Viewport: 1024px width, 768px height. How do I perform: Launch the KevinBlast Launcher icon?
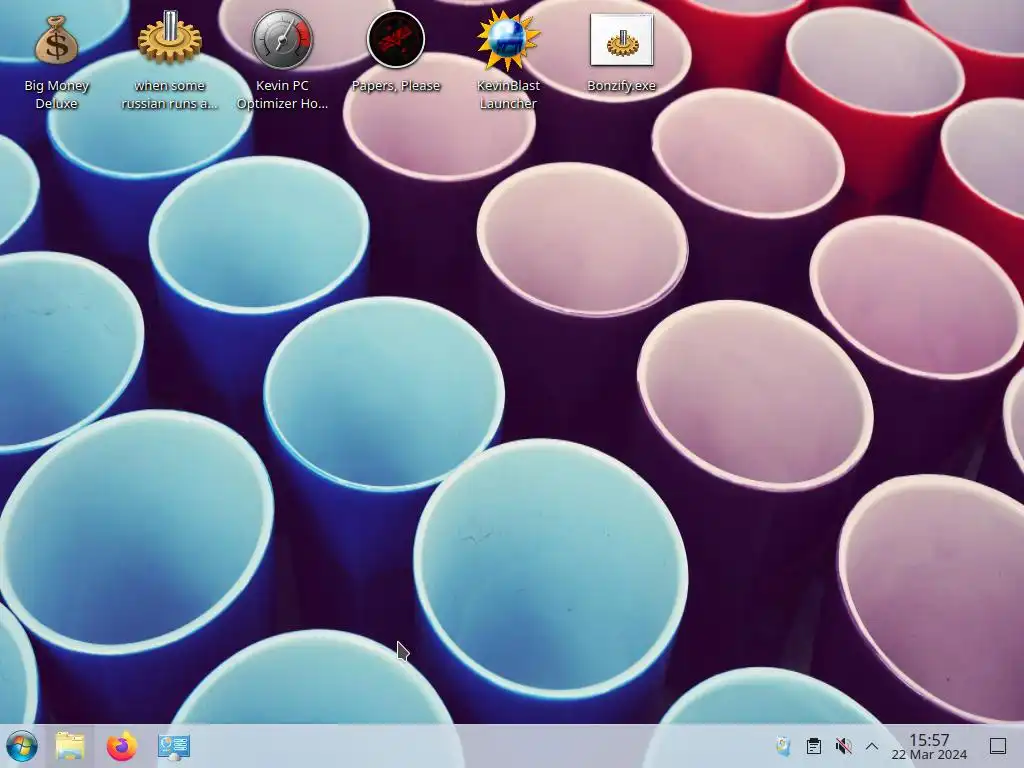(x=508, y=40)
